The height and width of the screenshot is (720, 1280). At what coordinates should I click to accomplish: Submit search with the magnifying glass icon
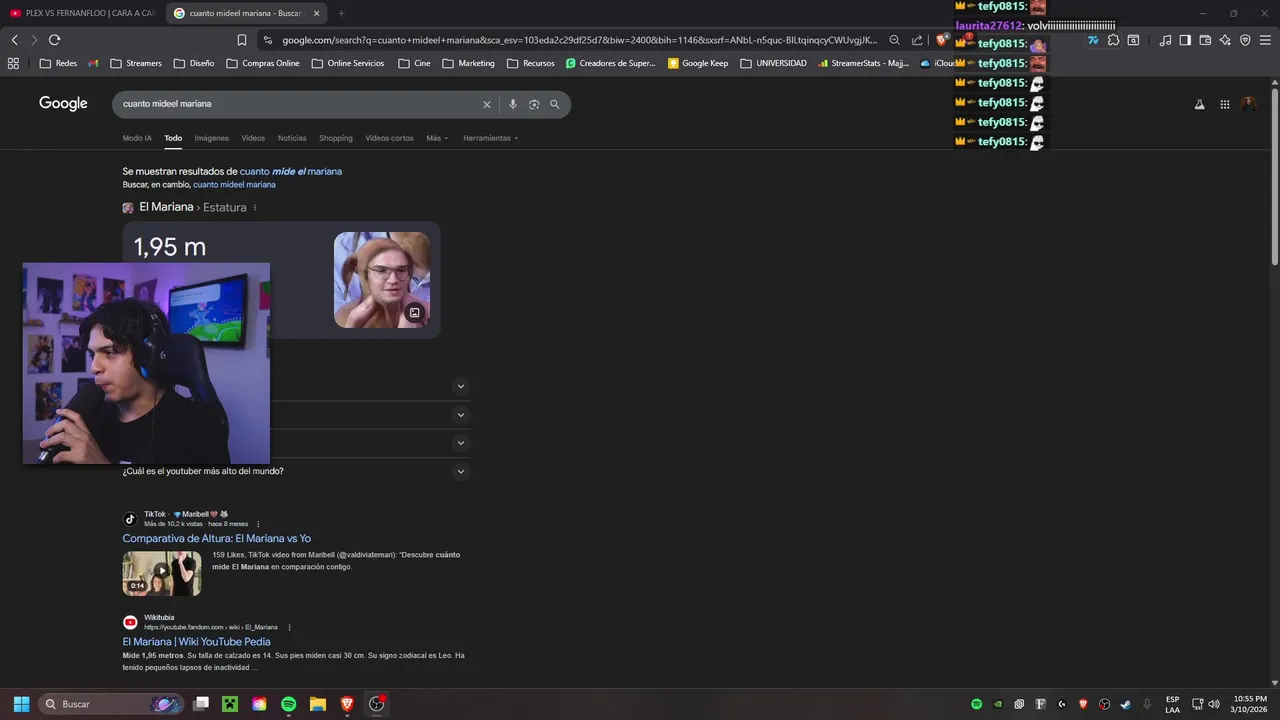point(555,104)
